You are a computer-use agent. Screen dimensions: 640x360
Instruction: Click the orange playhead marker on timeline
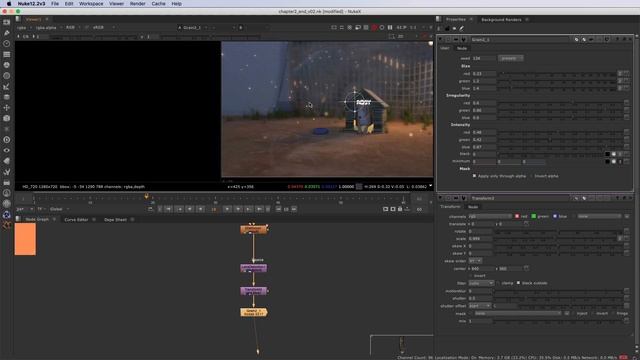(x=147, y=197)
